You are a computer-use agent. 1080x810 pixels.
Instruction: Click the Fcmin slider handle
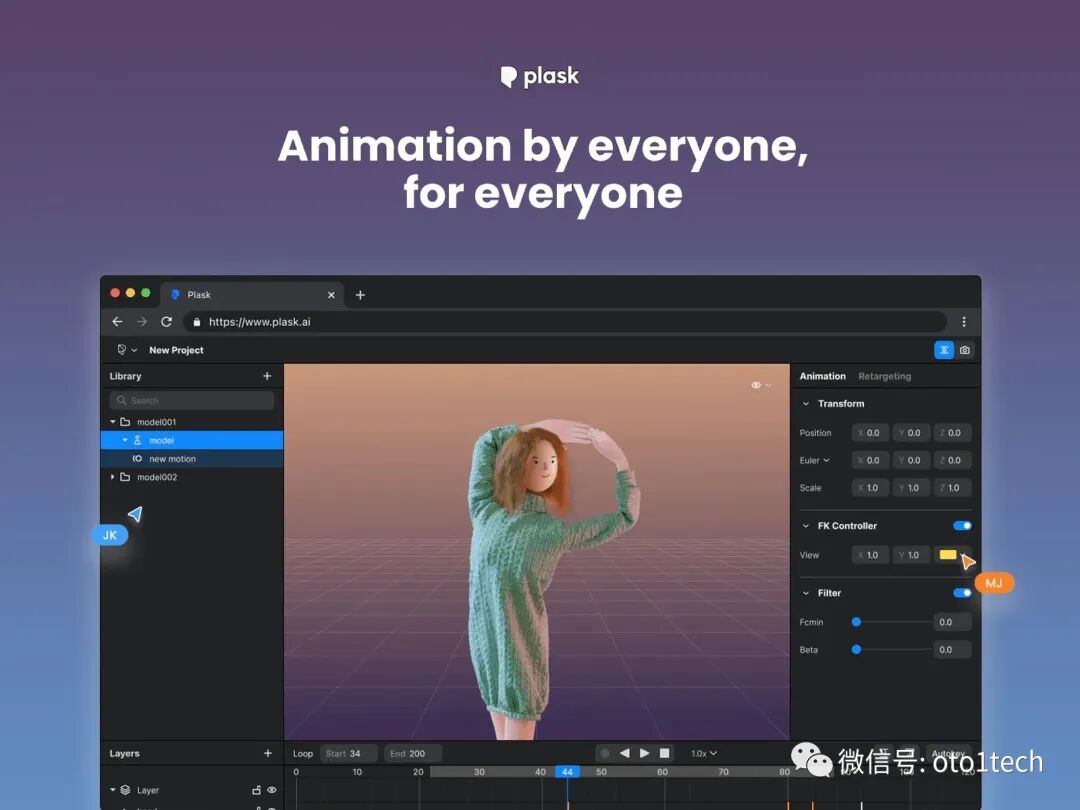tap(856, 622)
